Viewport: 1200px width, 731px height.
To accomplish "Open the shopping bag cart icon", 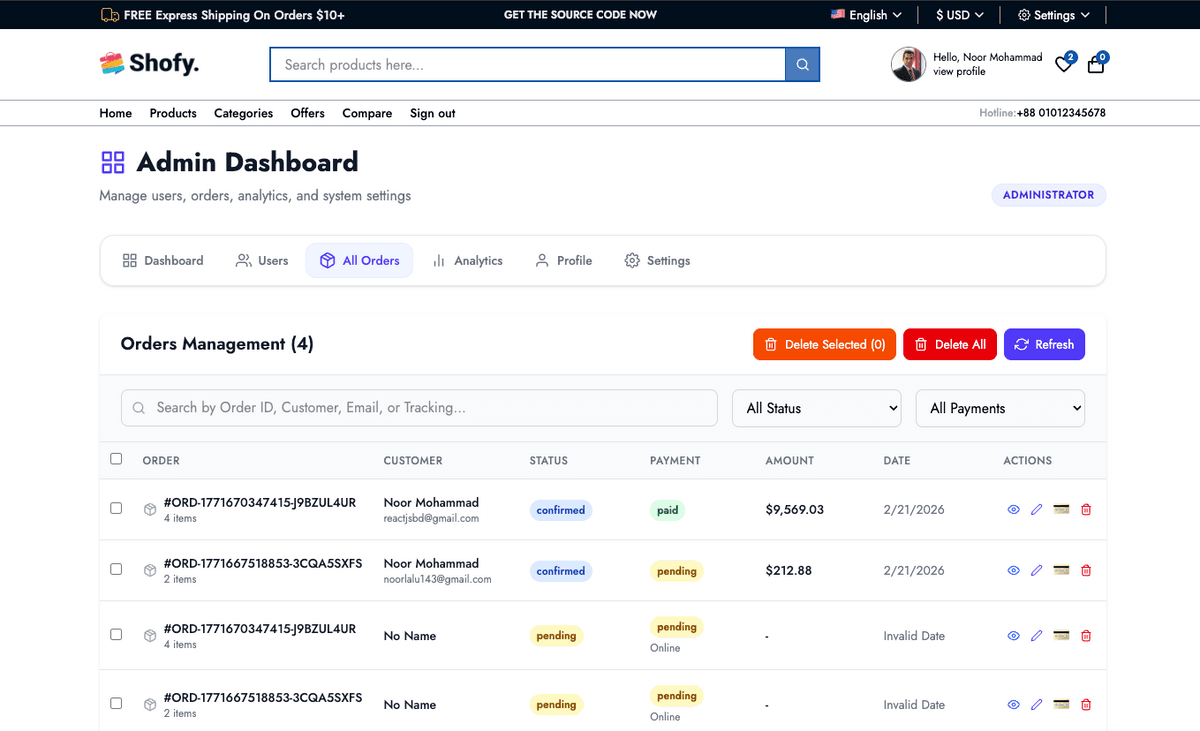I will point(1096,65).
